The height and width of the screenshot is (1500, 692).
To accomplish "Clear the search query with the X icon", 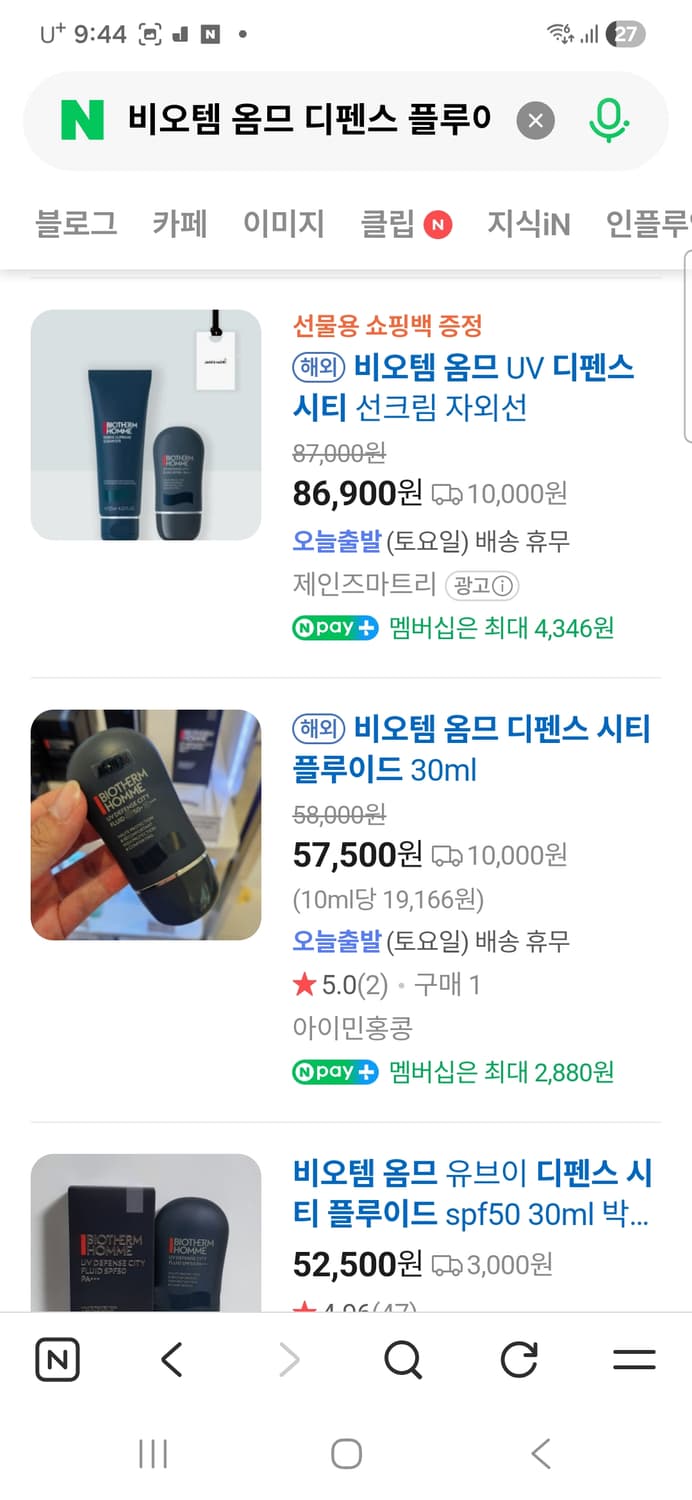I will tap(535, 120).
